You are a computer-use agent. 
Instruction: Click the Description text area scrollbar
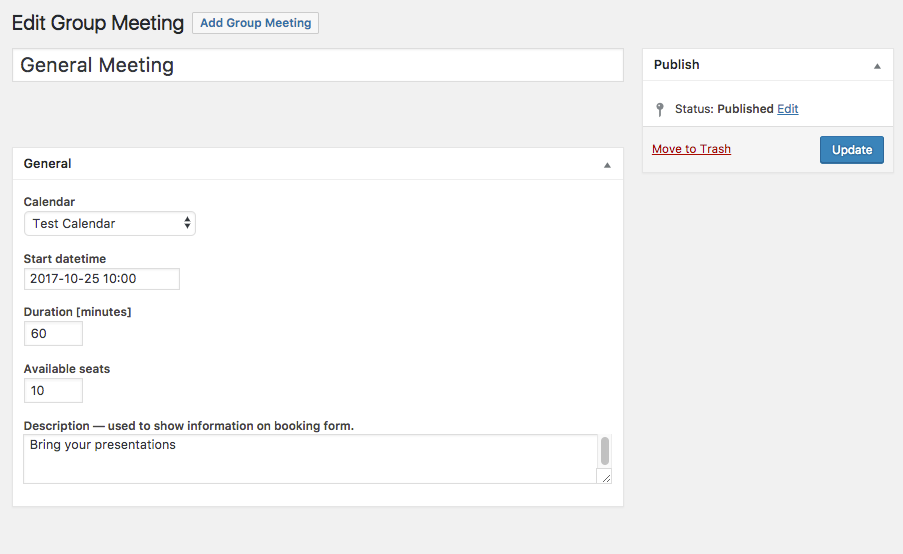coord(605,450)
